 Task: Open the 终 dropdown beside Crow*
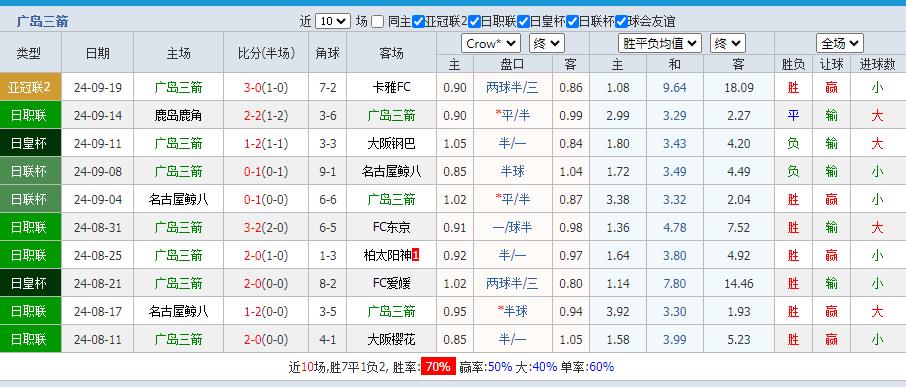point(547,43)
